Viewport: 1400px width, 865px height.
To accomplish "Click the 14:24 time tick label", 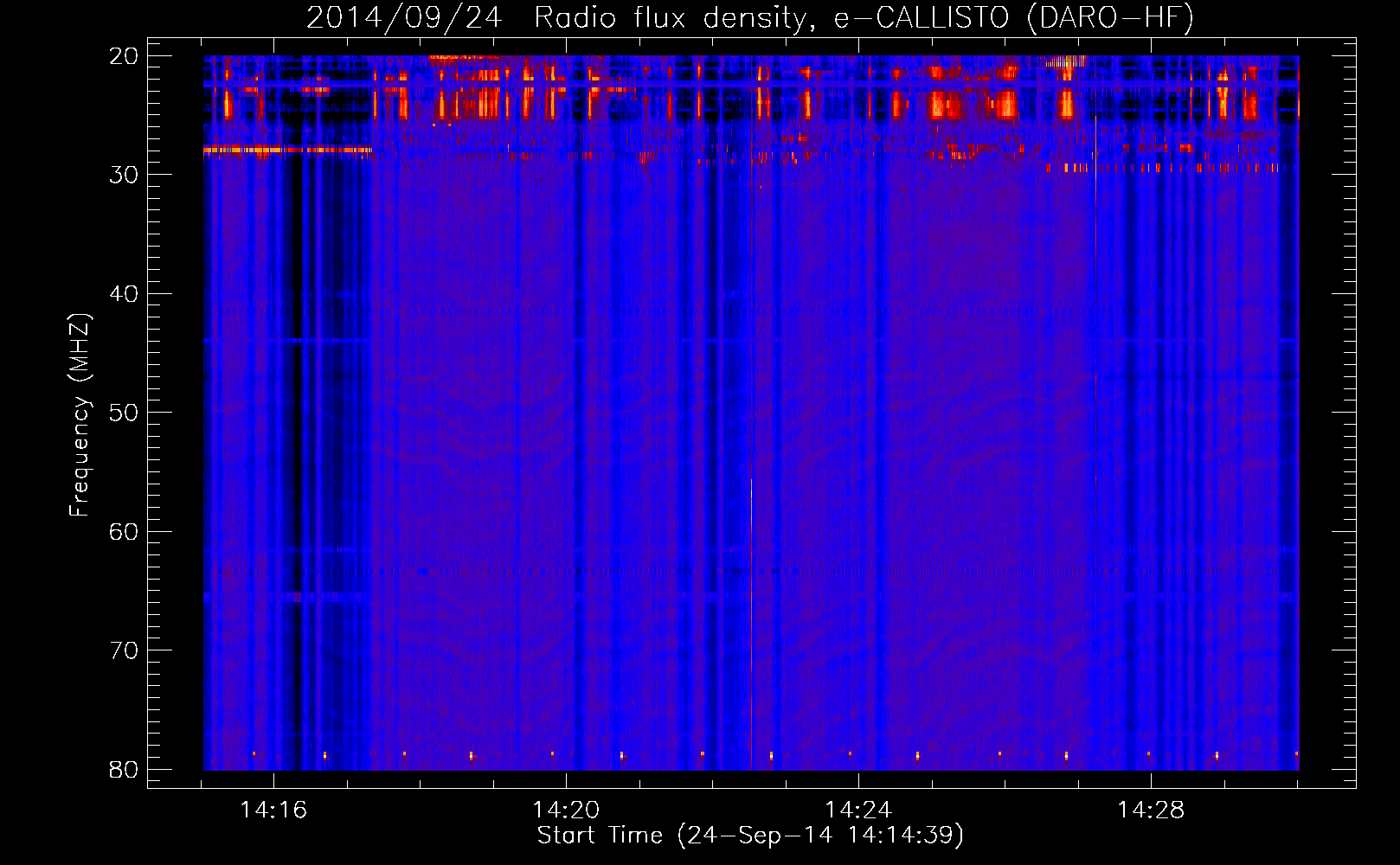I will [x=858, y=810].
